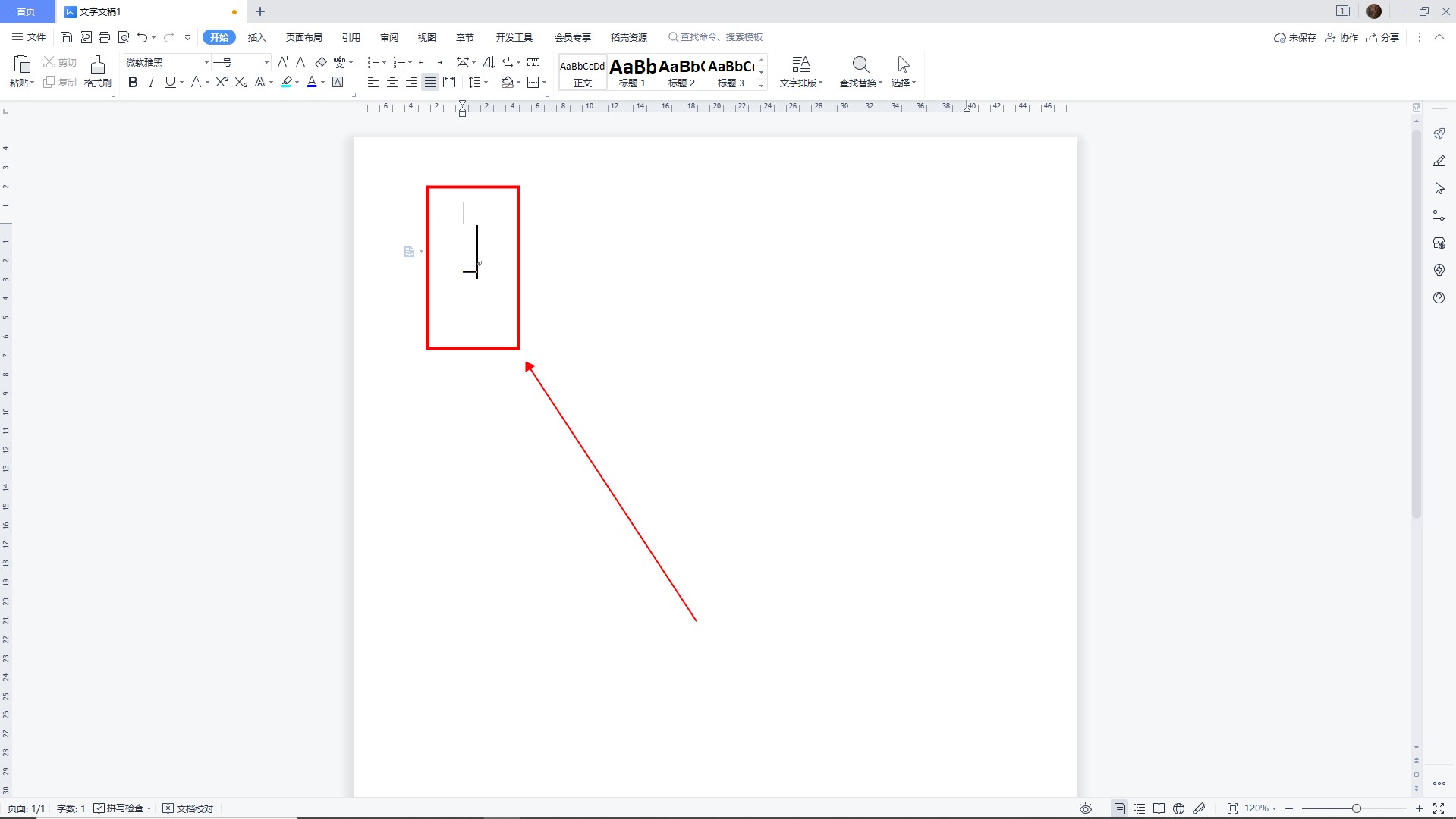Click the increase font size icon

click(282, 62)
